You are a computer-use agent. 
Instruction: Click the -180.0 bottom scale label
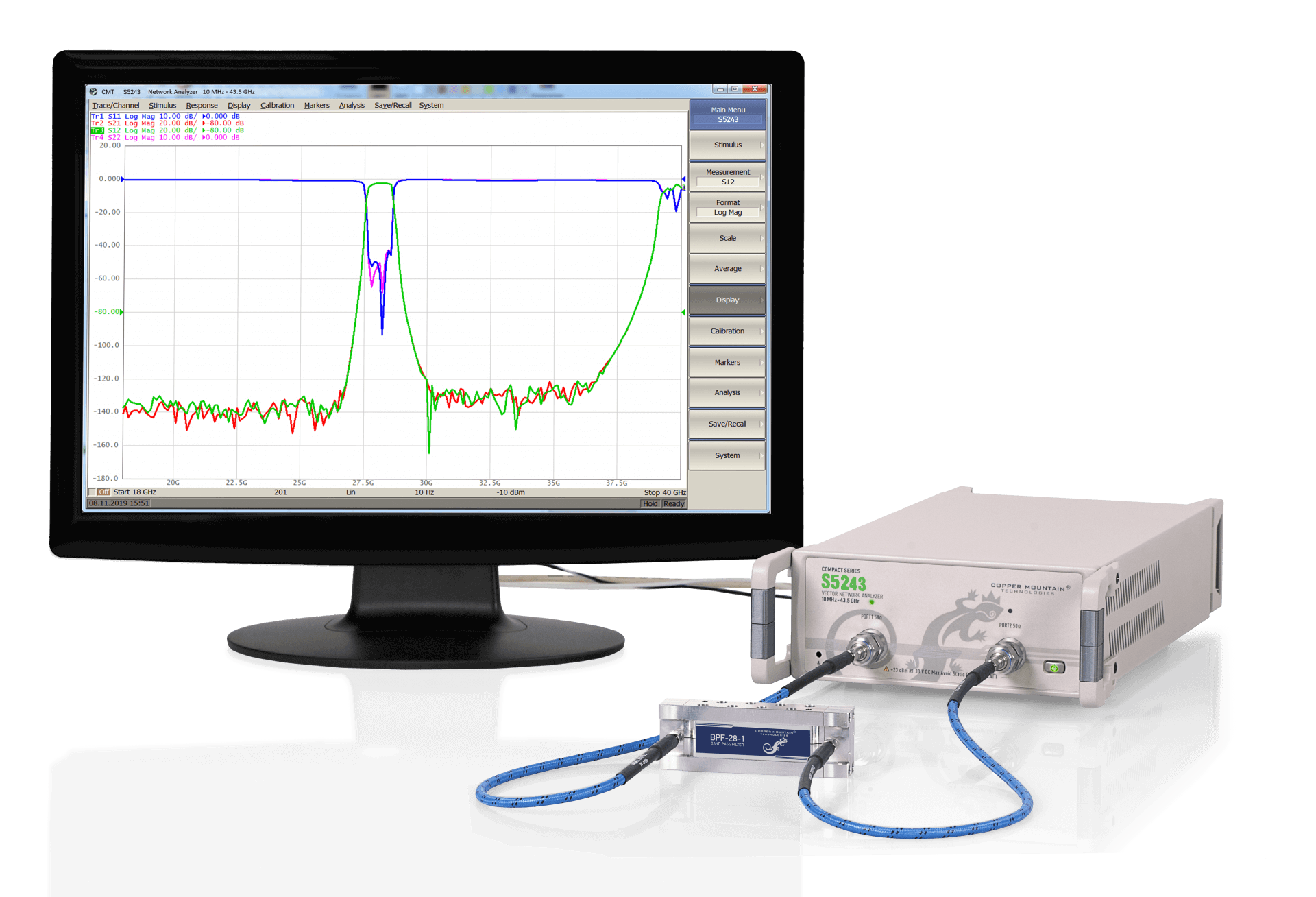tap(106, 478)
